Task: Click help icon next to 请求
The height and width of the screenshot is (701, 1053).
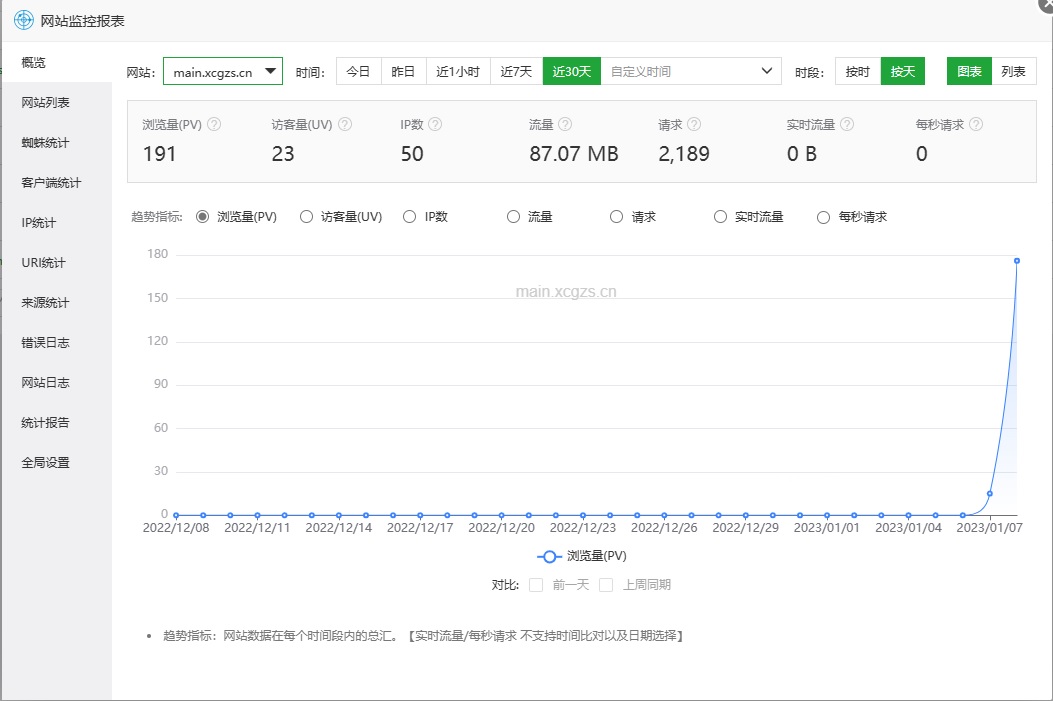Action: click(694, 124)
